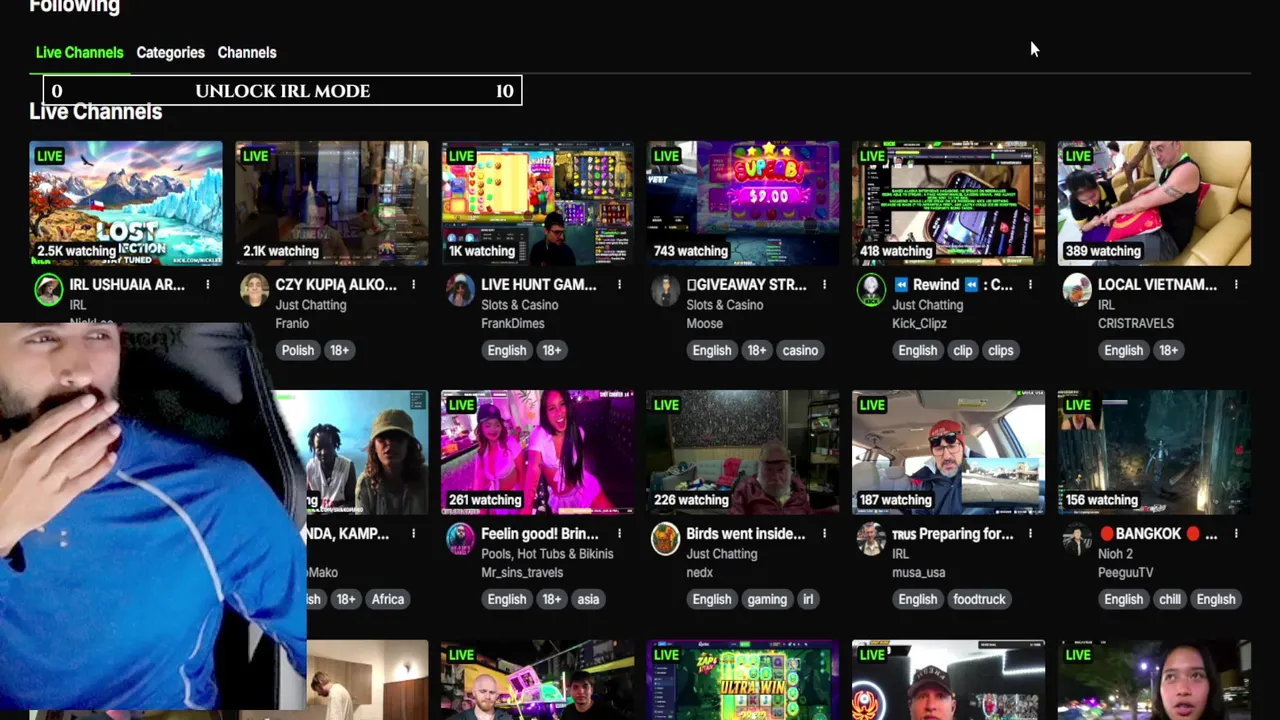The width and height of the screenshot is (1280, 720).
Task: Click the foodtruck tag on musa_usa stream
Action: tap(979, 599)
